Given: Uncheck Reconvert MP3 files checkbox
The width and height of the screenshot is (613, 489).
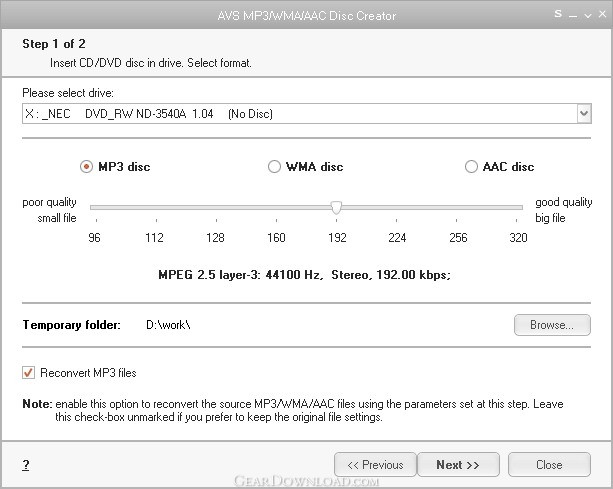Looking at the screenshot, I should point(28,373).
